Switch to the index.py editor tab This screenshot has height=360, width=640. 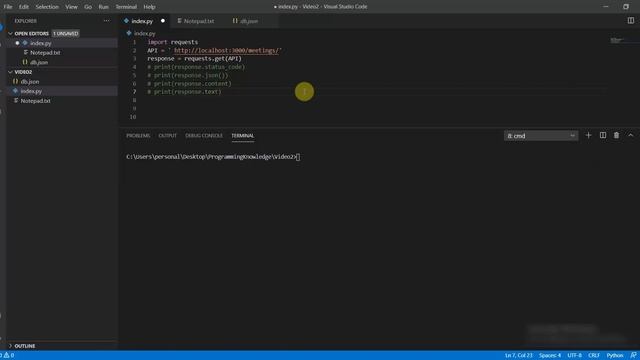142,21
